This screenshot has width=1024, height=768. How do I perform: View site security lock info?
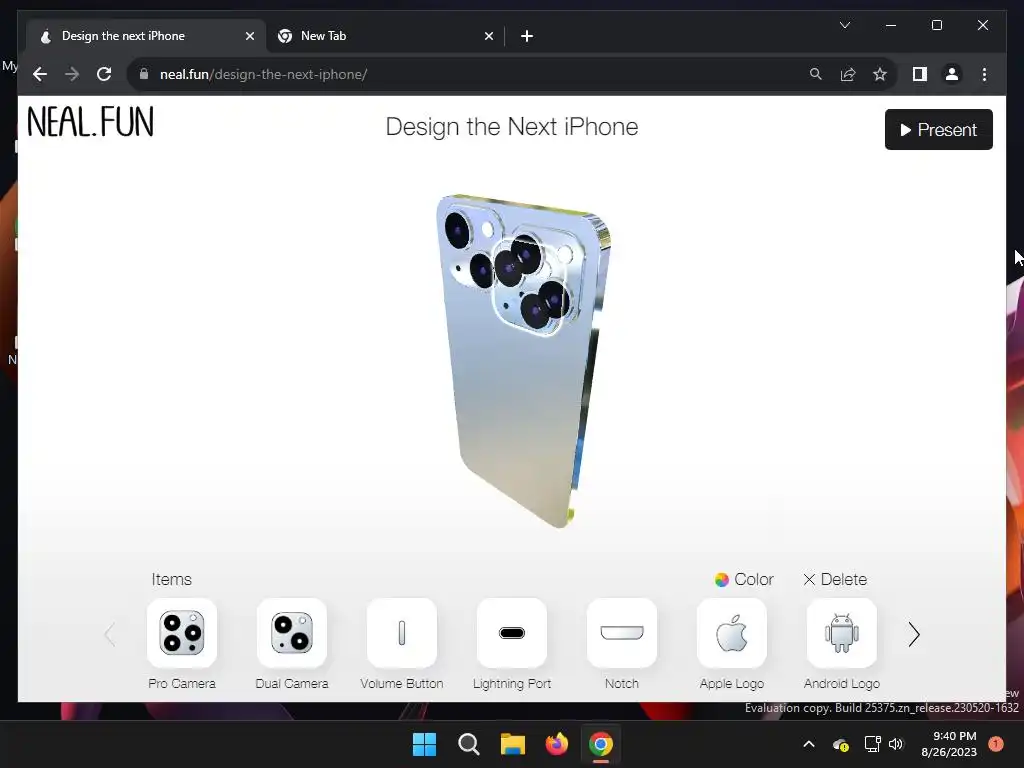(144, 74)
